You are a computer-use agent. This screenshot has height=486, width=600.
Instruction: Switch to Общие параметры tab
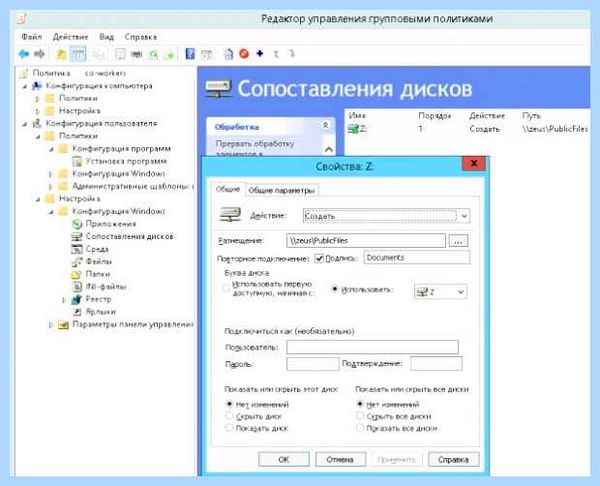point(281,190)
